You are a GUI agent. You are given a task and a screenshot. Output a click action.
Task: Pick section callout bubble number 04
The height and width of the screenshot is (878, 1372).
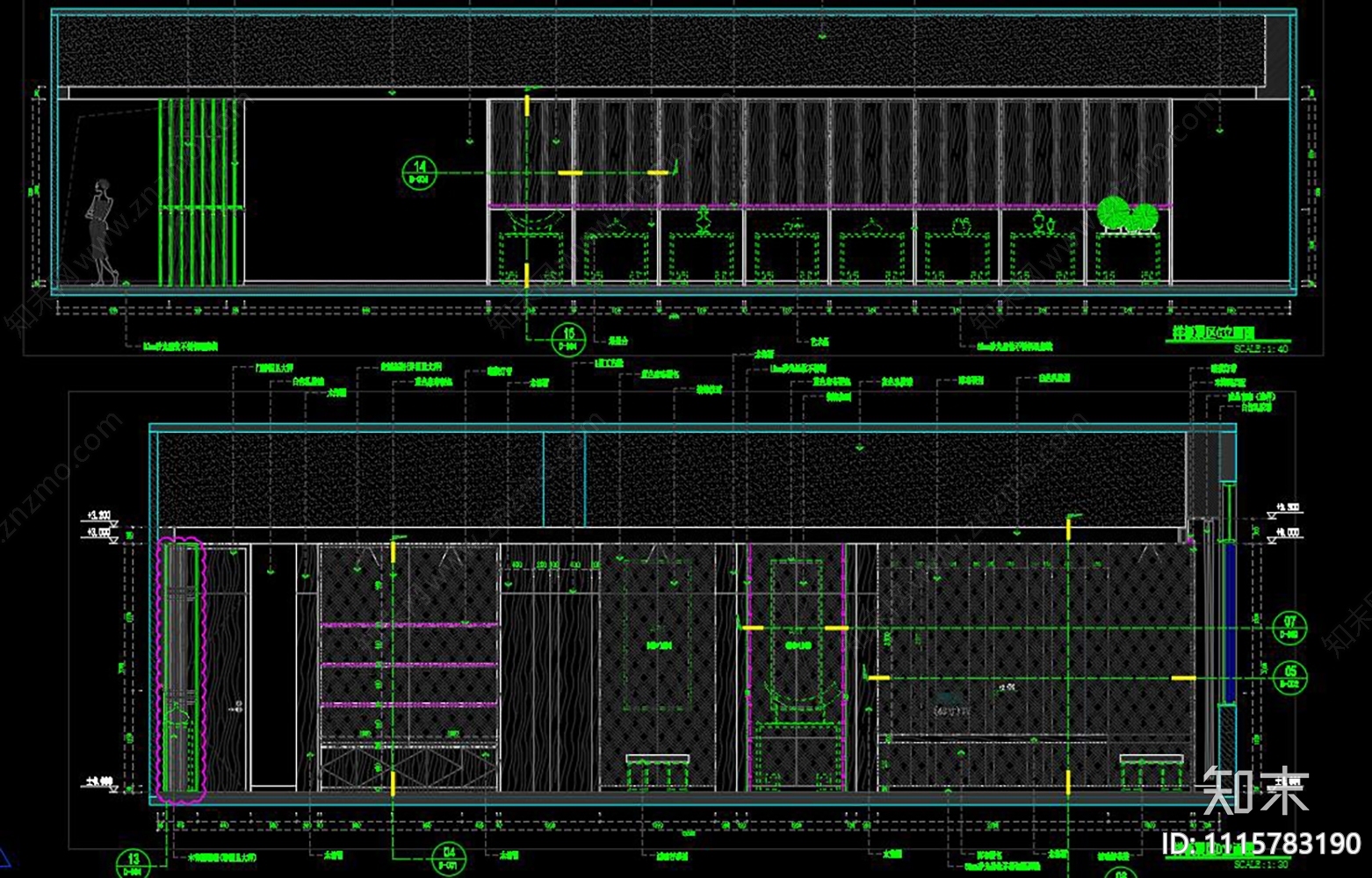tap(448, 859)
